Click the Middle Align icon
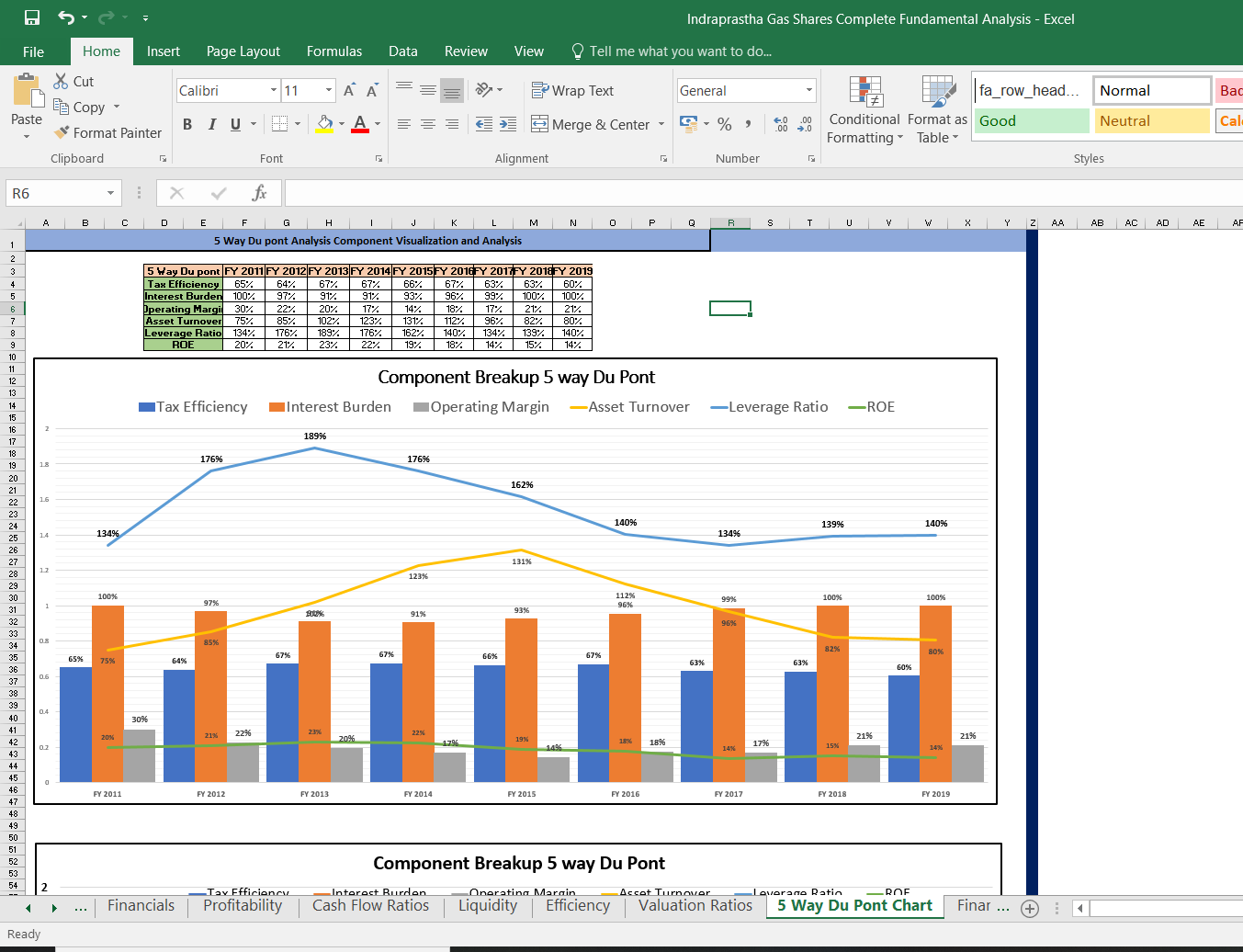Image resolution: width=1243 pixels, height=952 pixels. click(x=428, y=90)
